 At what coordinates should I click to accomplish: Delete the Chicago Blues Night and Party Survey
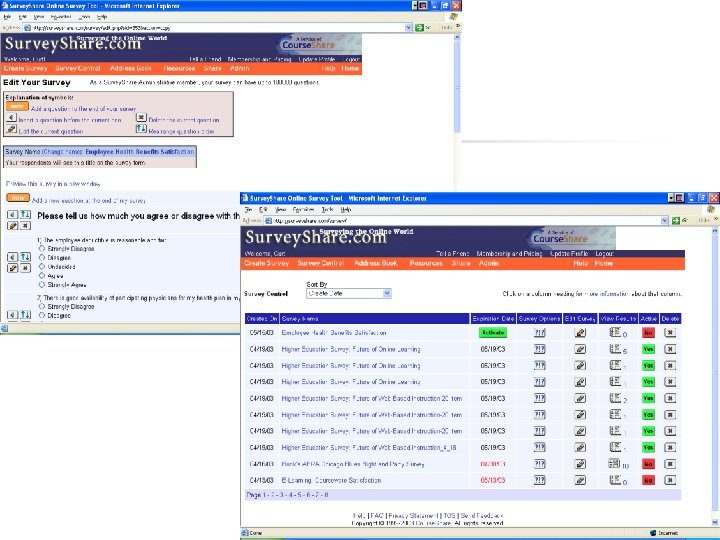pos(670,464)
